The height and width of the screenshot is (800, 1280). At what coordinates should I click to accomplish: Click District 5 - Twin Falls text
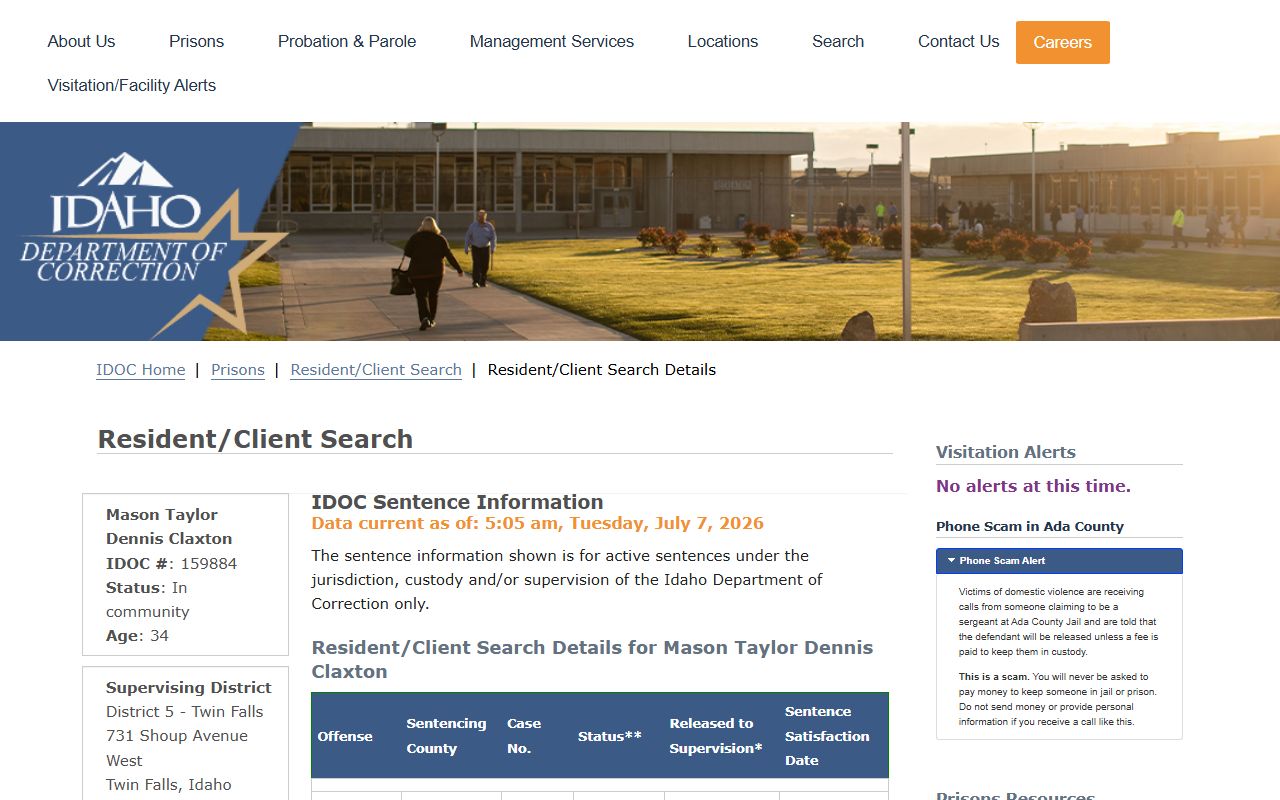pos(185,712)
